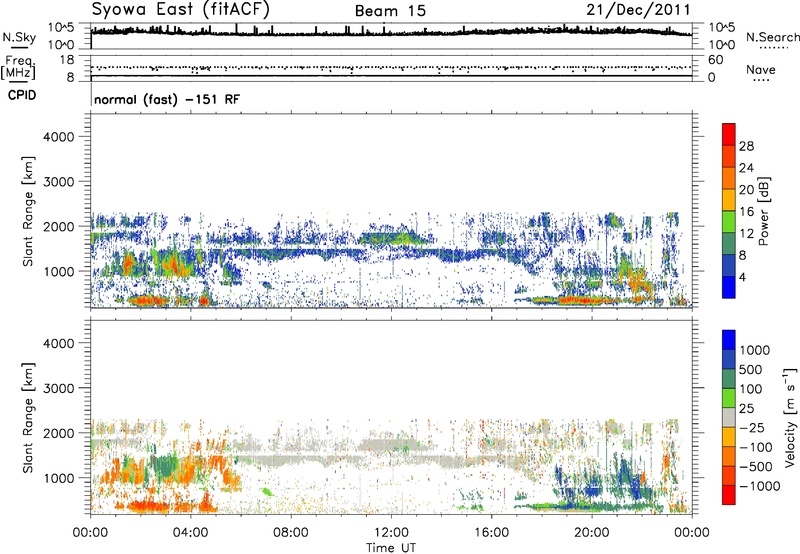Click the '08:00' time axis label
The image size is (800, 554).
pos(291,533)
